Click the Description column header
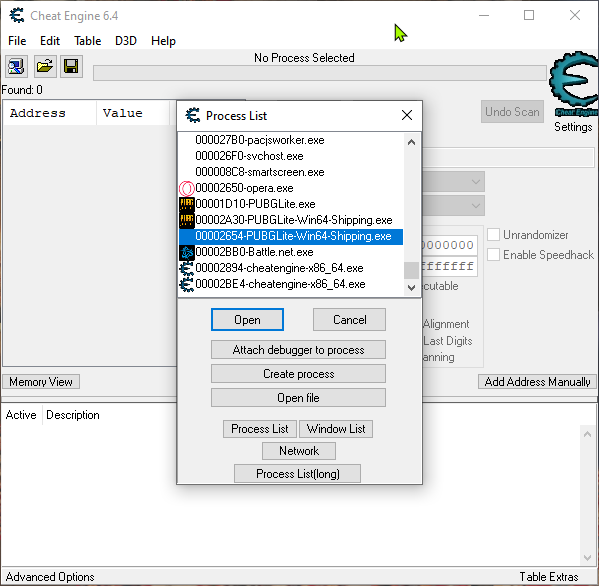Viewport: 599px width, 586px height. pyautogui.click(x=73, y=415)
